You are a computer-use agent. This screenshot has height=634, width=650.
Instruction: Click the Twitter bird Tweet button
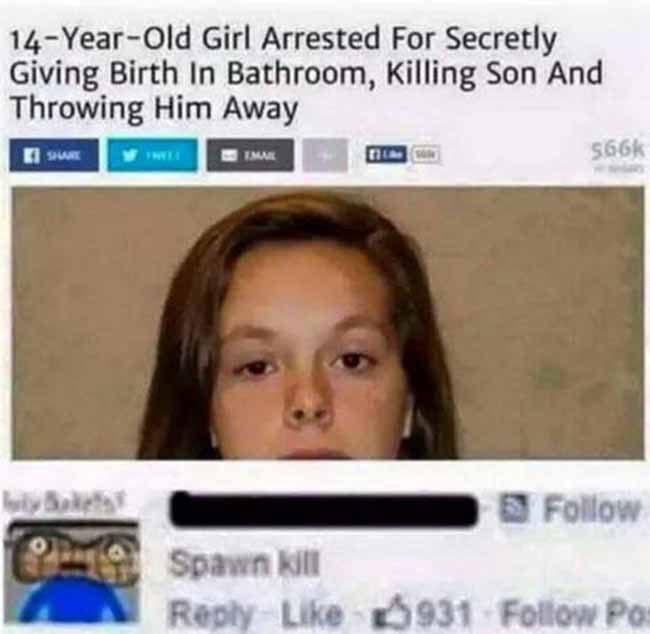point(152,155)
